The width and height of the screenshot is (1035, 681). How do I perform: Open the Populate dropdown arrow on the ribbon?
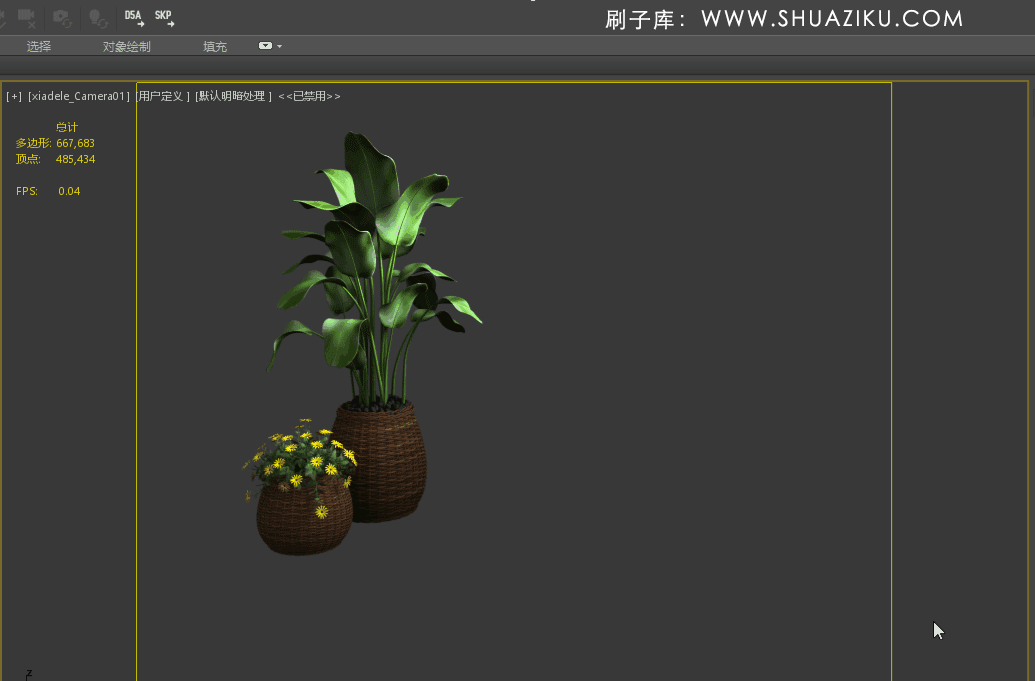pyautogui.click(x=278, y=45)
